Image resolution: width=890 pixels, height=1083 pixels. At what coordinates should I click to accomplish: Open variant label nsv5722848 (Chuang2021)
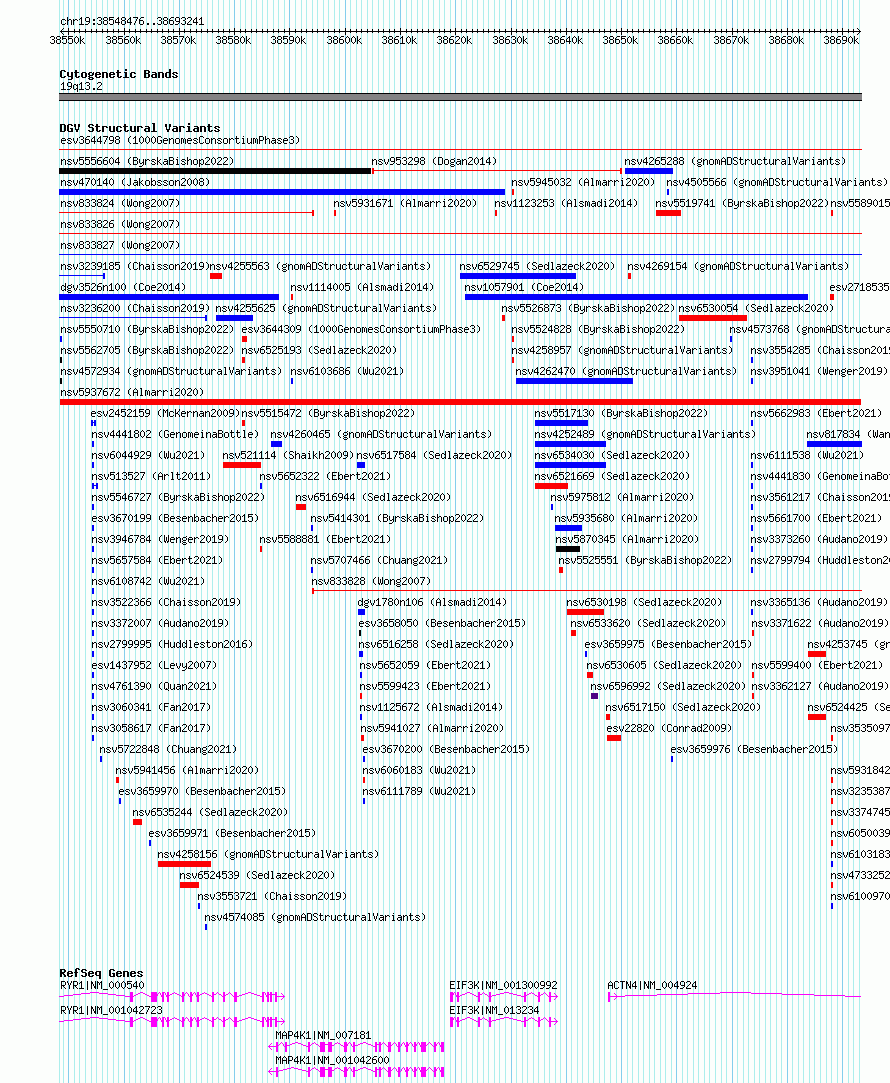(168, 749)
